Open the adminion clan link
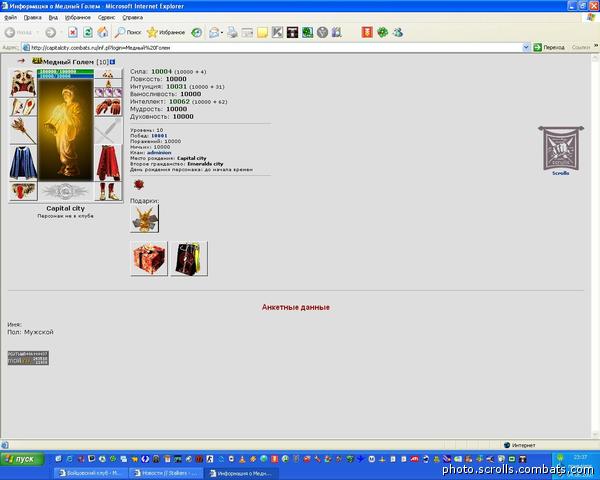This screenshot has height=480, width=600. [159, 152]
